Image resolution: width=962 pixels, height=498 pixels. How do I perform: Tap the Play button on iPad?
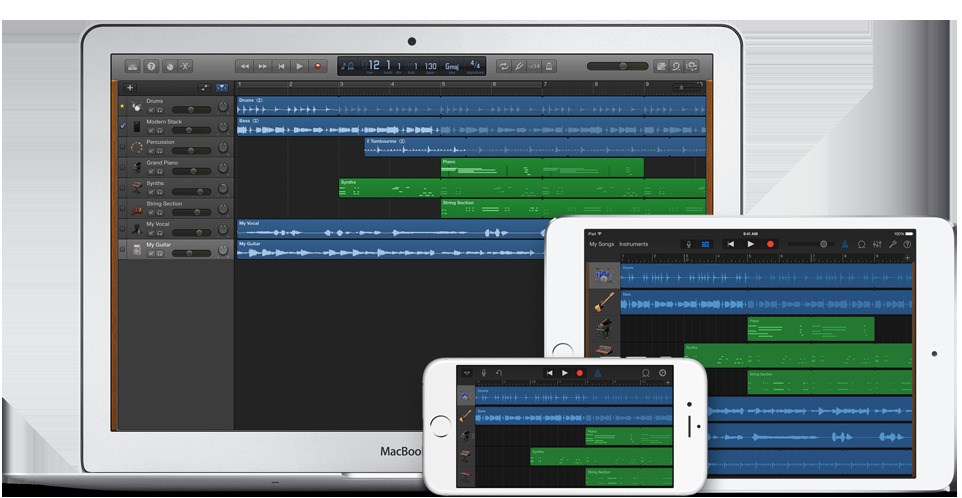(750, 244)
